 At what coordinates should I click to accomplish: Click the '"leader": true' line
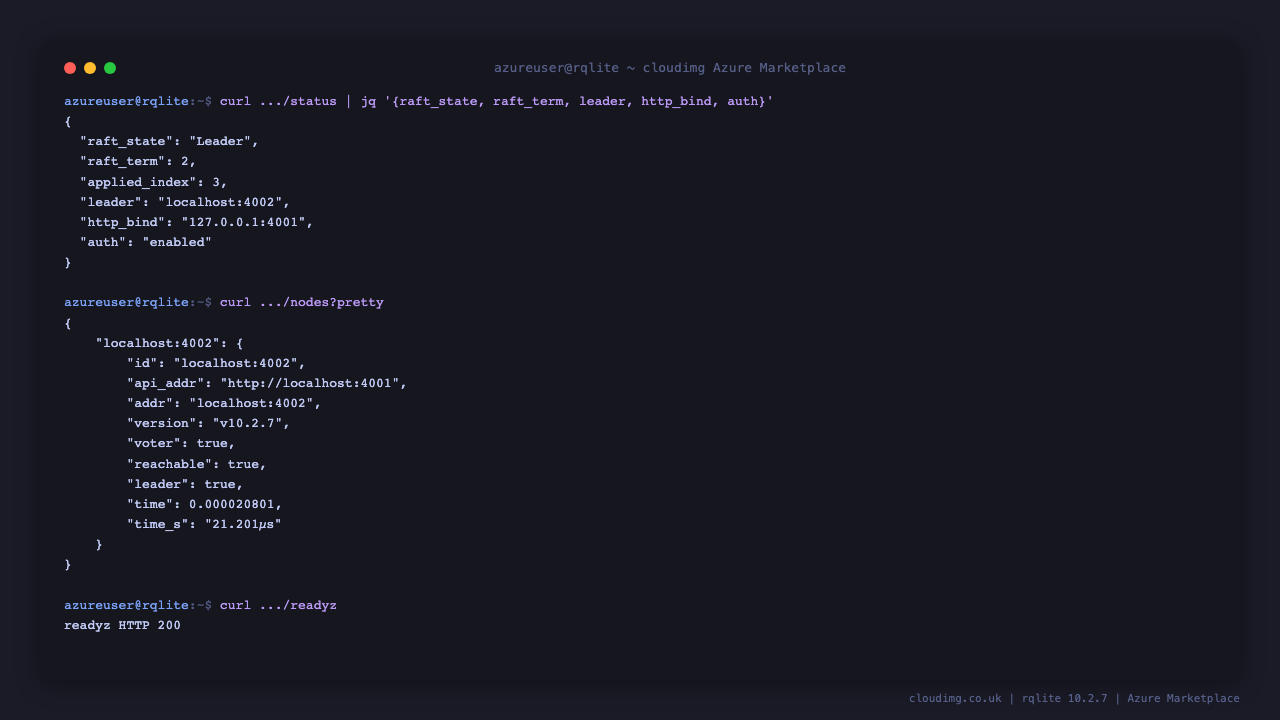[x=185, y=484]
